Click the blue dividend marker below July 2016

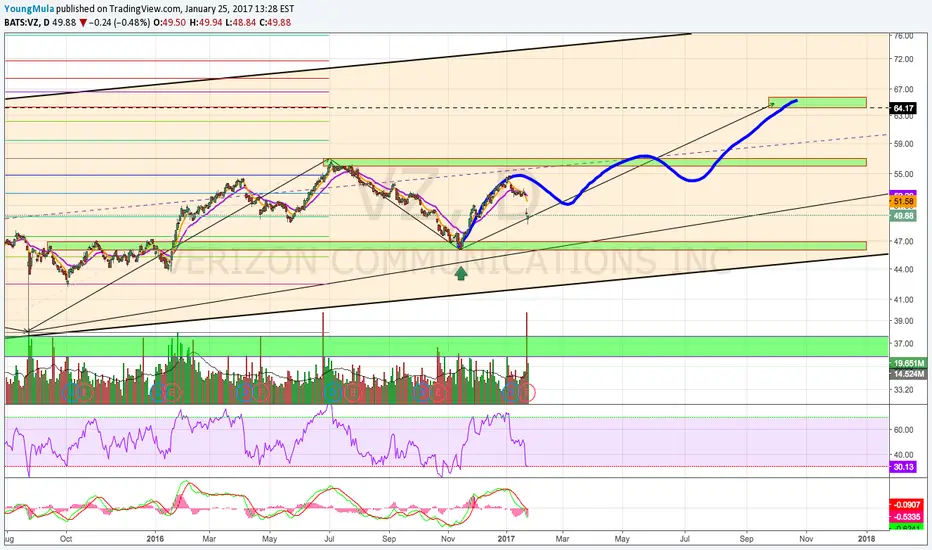point(332,392)
